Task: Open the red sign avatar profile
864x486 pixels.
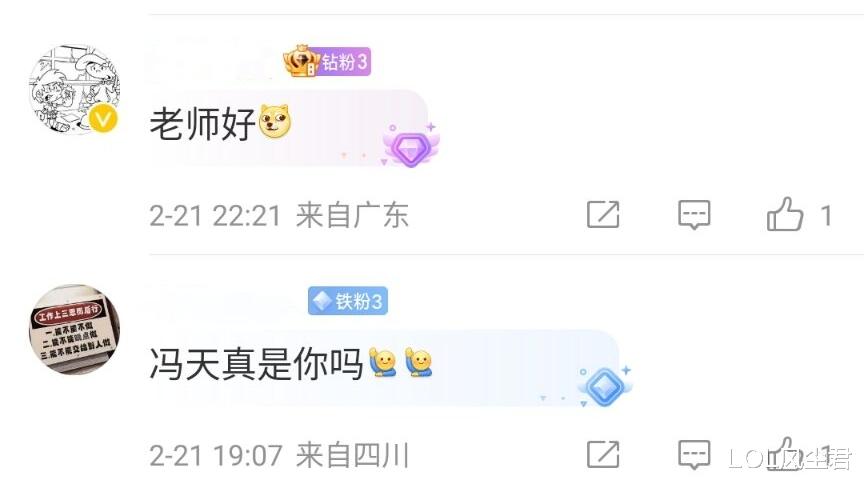Action: coord(74,330)
